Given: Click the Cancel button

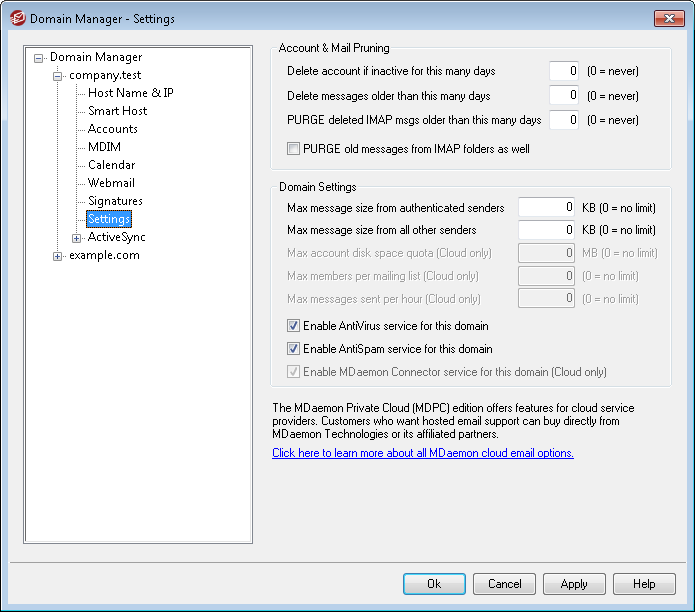Looking at the screenshot, I should [x=504, y=584].
